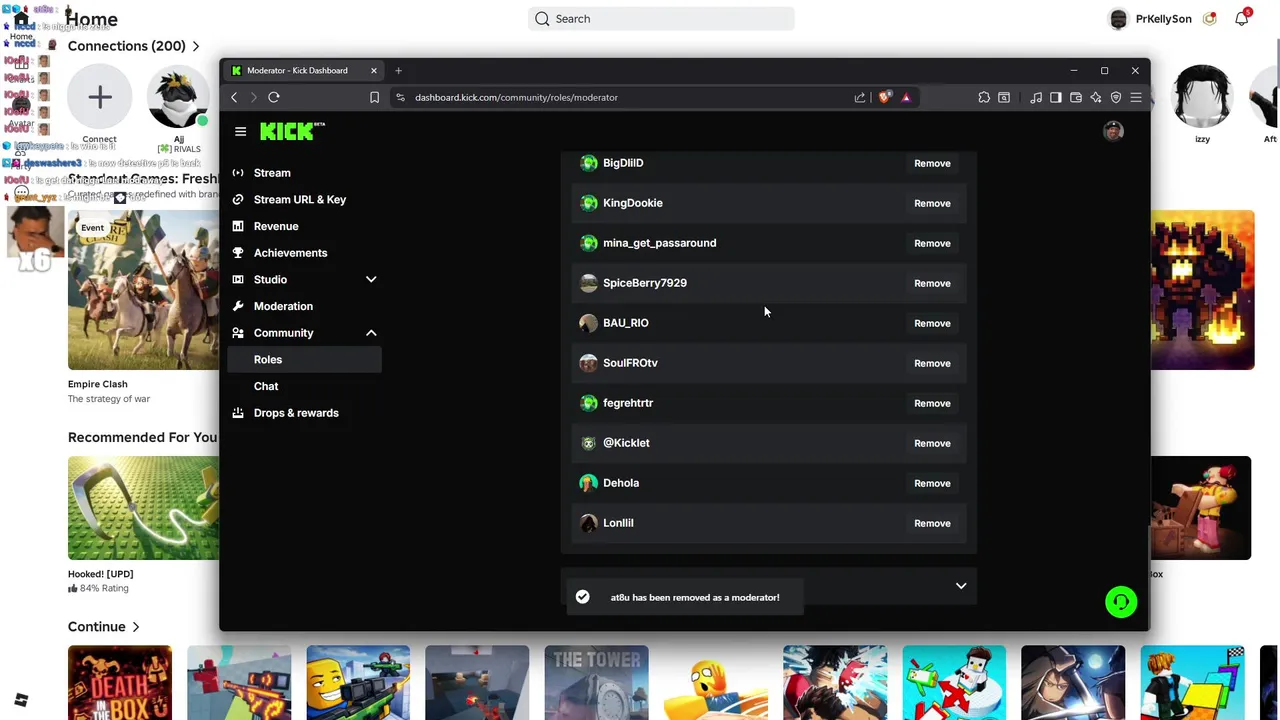The image size is (1280, 720).
Task: Remove SpiceBerry7929 as moderator
Action: 932,283
